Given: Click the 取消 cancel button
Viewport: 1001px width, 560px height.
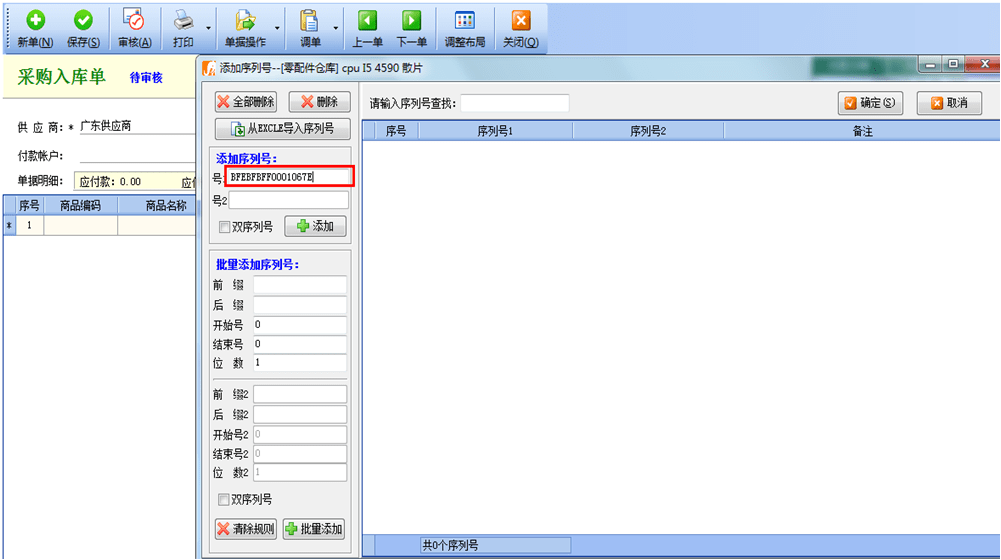Looking at the screenshot, I should pos(949,103).
